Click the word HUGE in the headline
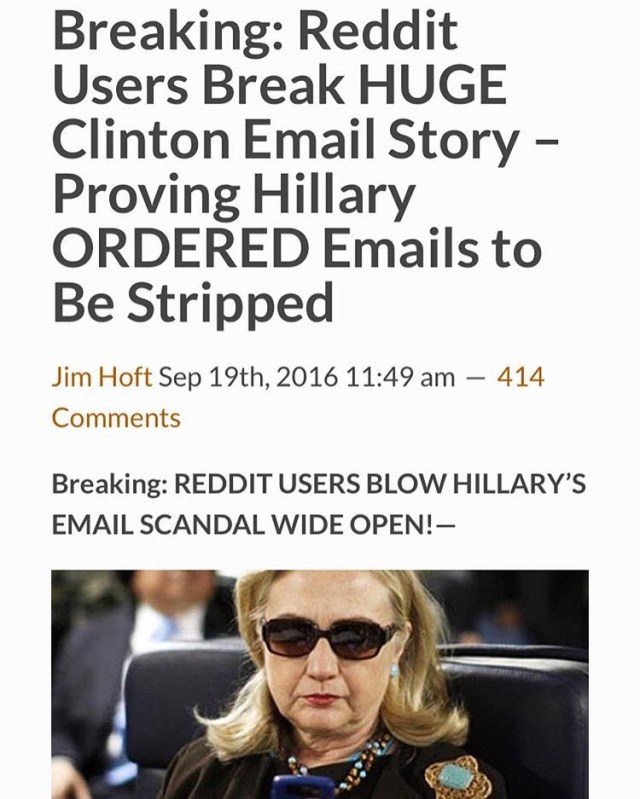The width and height of the screenshot is (640, 799). coord(432,85)
